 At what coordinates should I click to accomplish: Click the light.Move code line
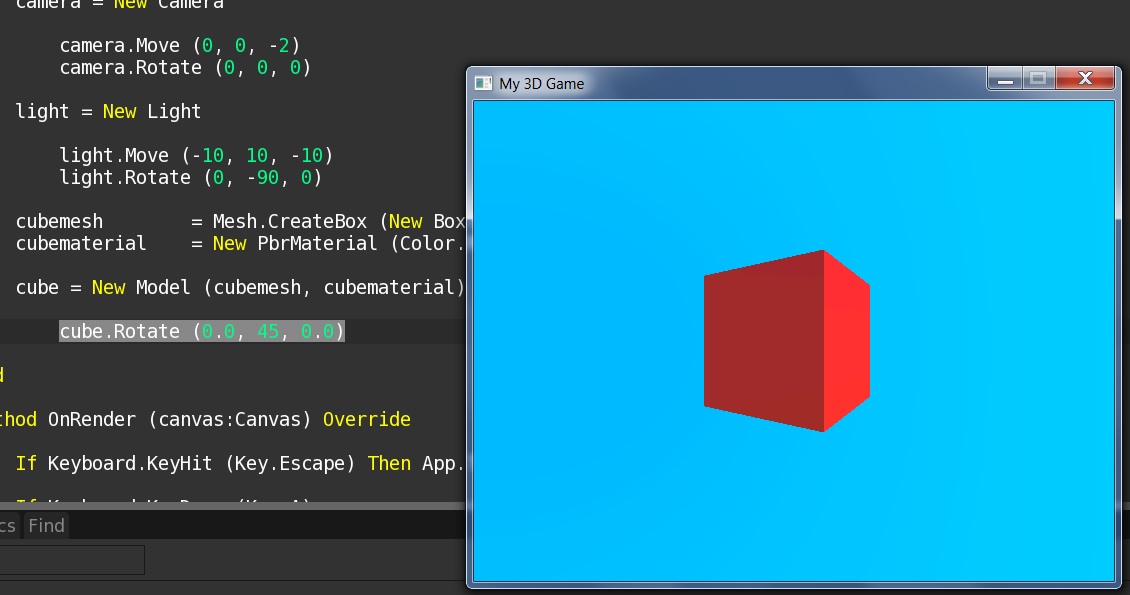[x=196, y=155]
